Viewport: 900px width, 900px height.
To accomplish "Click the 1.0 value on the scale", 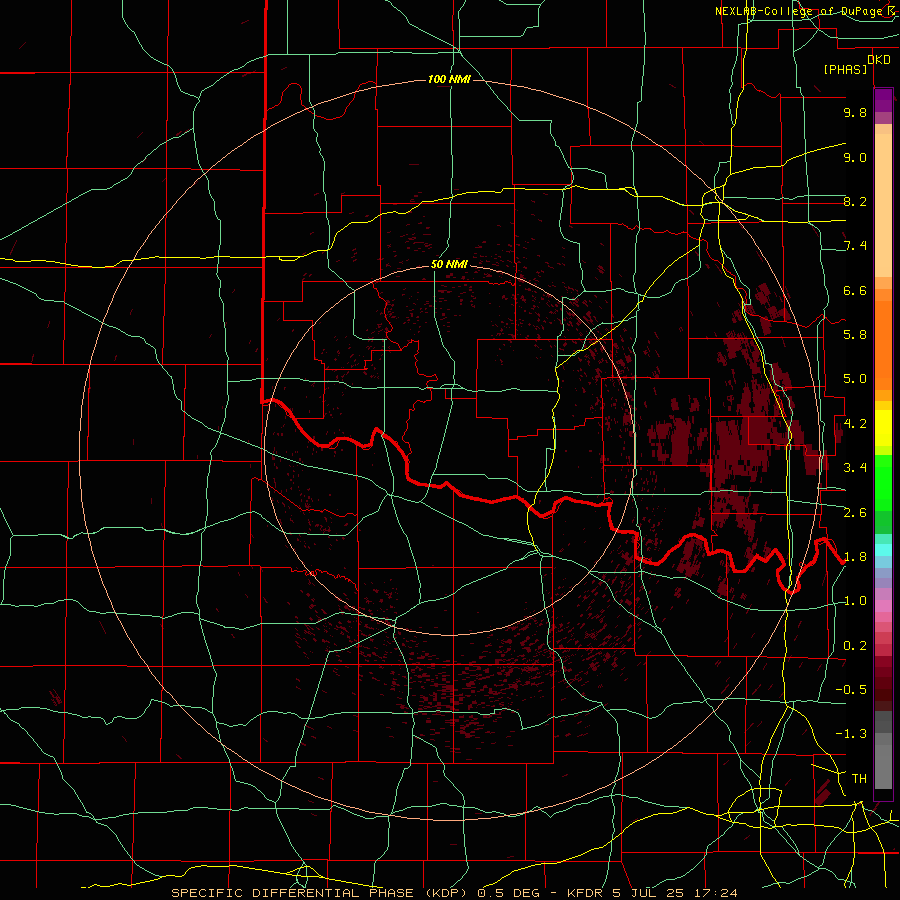I will [855, 601].
